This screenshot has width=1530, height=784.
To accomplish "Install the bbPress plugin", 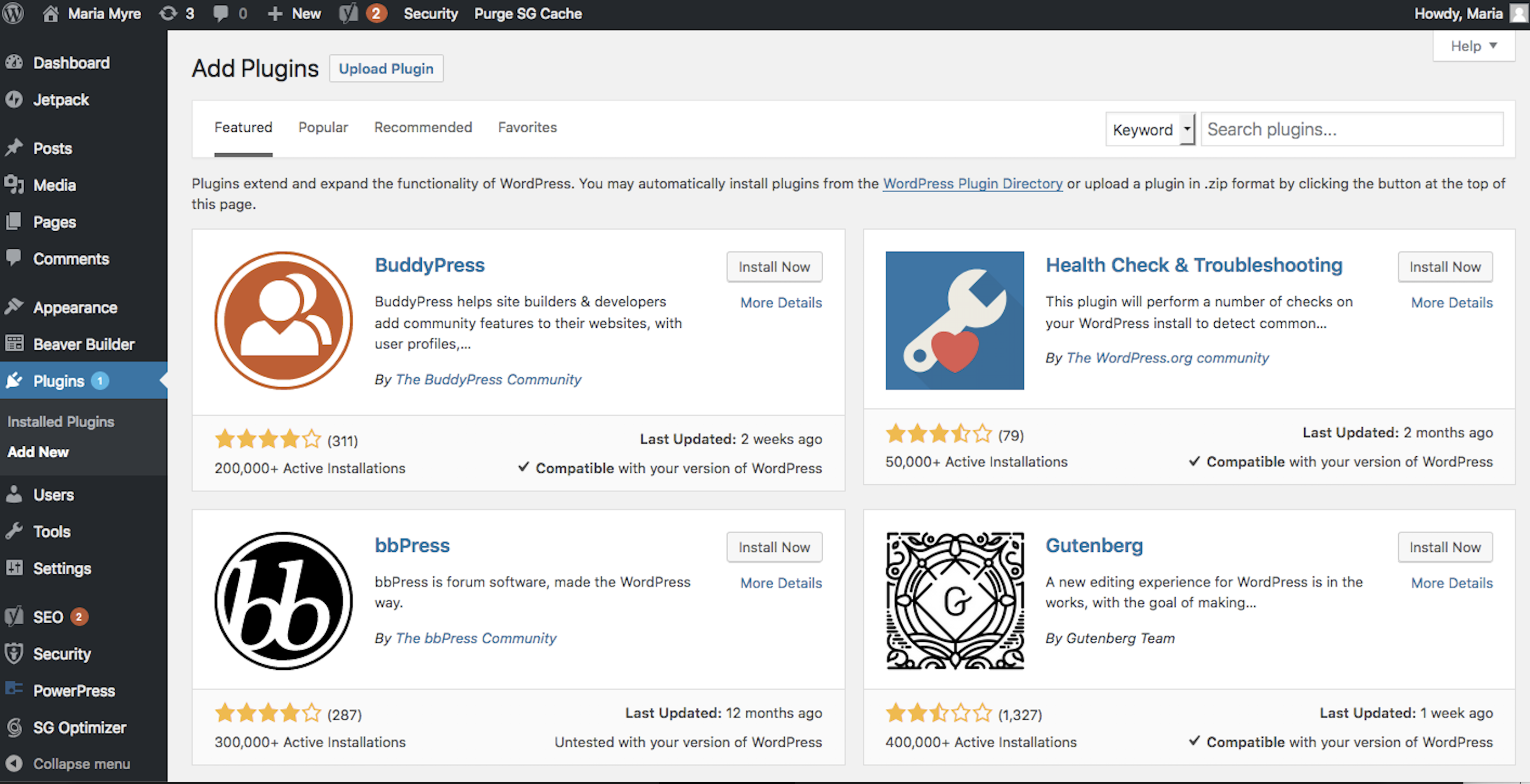I will [x=774, y=547].
